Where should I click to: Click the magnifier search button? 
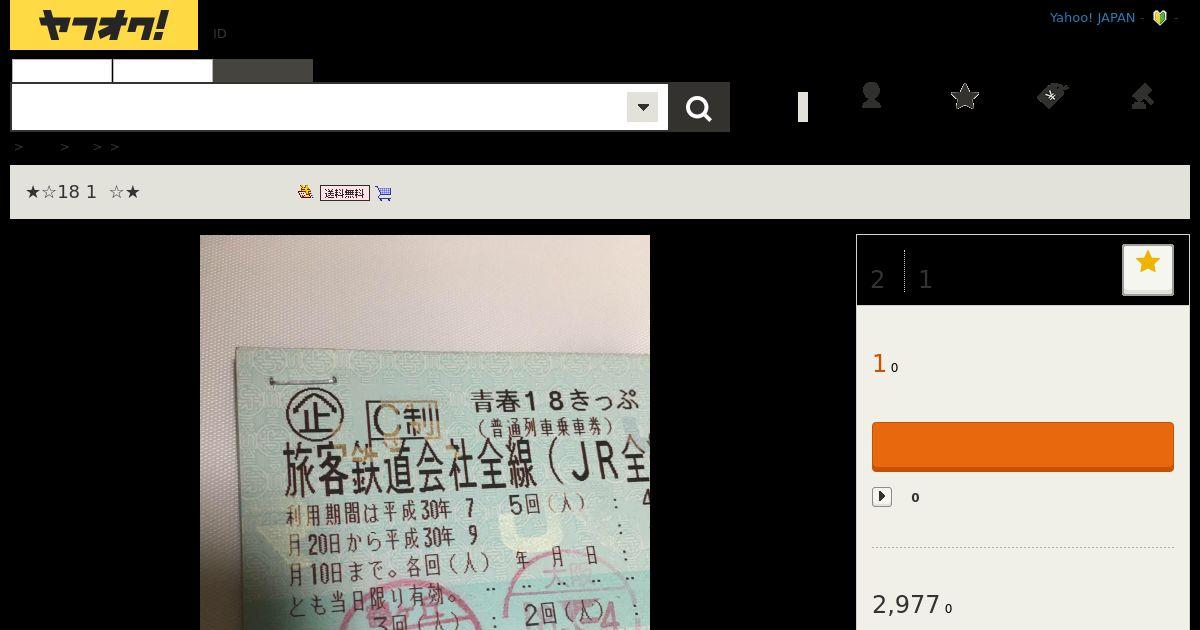699,108
